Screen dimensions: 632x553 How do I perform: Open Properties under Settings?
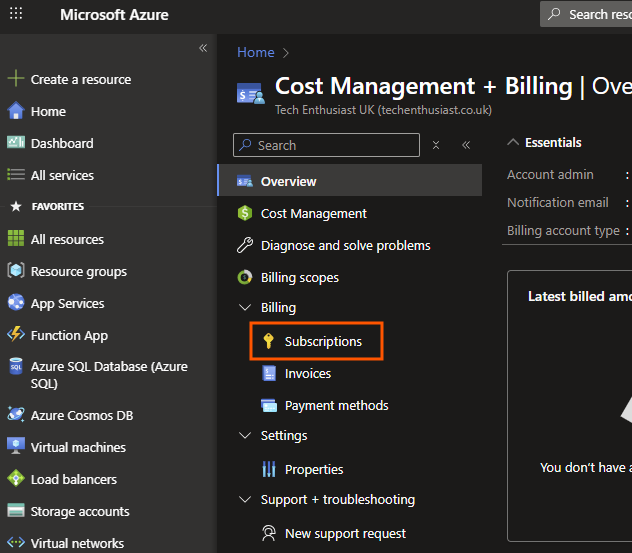coord(314,470)
